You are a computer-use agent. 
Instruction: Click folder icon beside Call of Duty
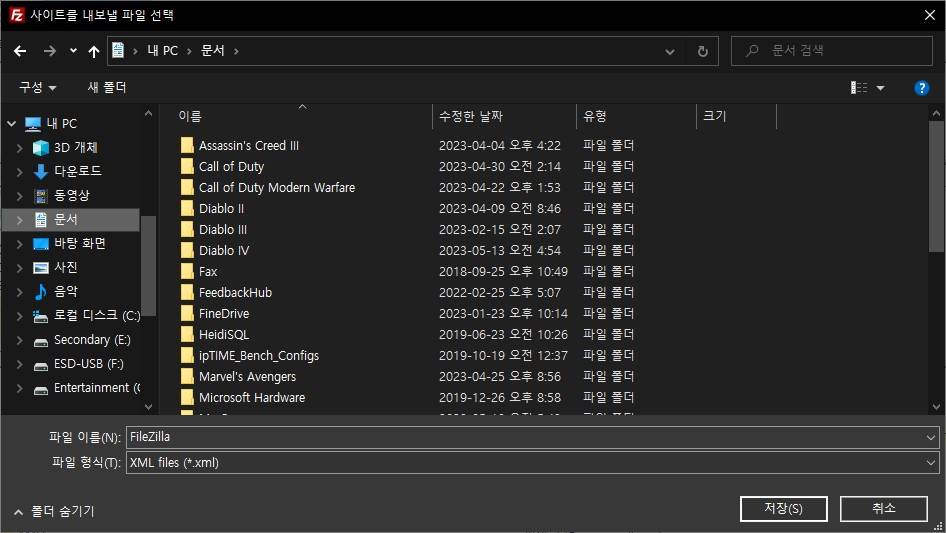pyautogui.click(x=187, y=167)
